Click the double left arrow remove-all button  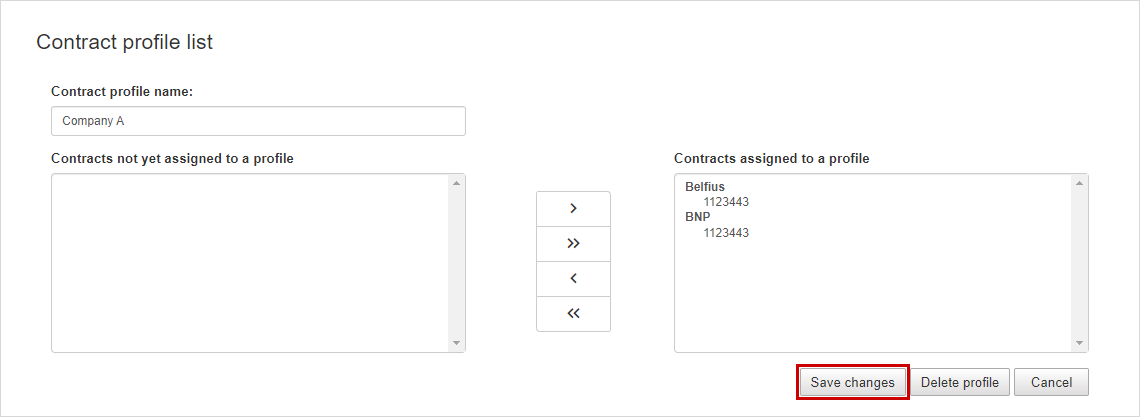[573, 314]
